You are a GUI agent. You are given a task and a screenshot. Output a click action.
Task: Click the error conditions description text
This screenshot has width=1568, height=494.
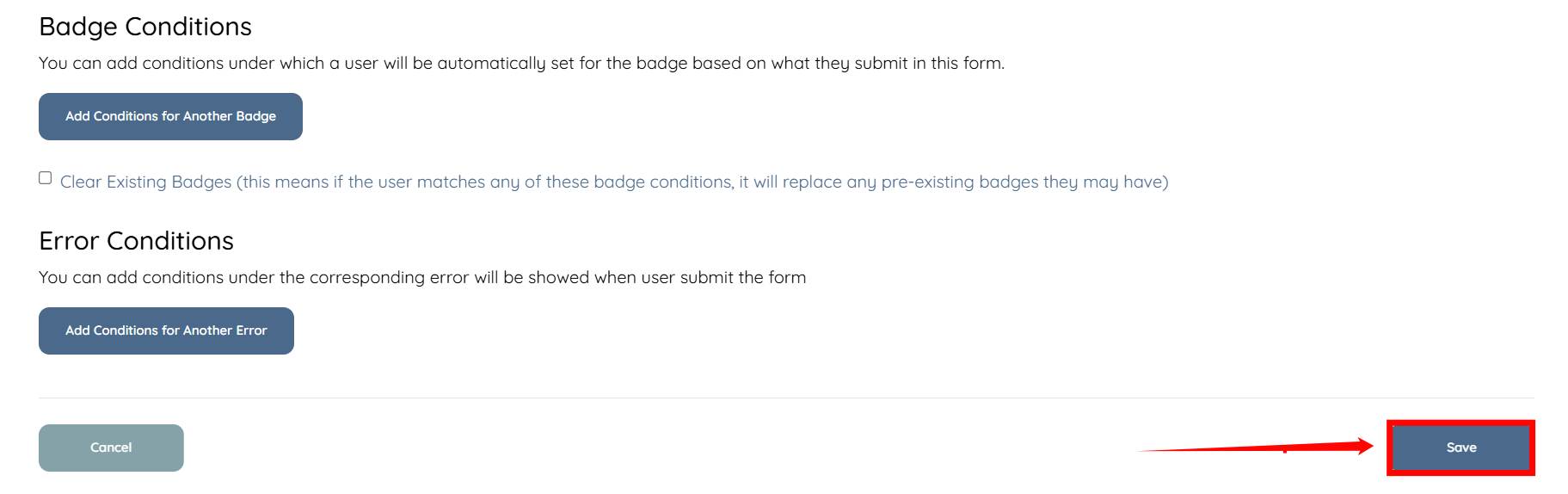coord(421,277)
